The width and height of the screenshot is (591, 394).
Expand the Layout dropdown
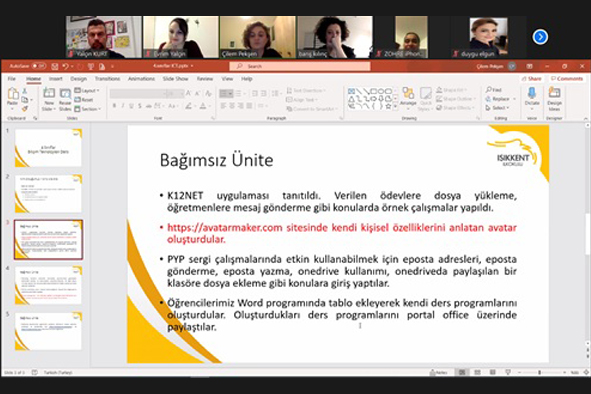87,90
